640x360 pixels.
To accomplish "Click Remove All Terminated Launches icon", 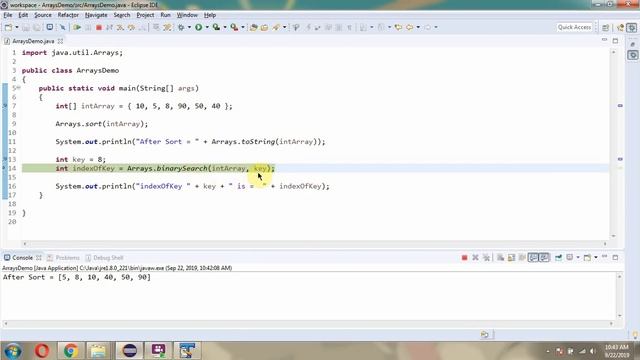I will point(486,258).
